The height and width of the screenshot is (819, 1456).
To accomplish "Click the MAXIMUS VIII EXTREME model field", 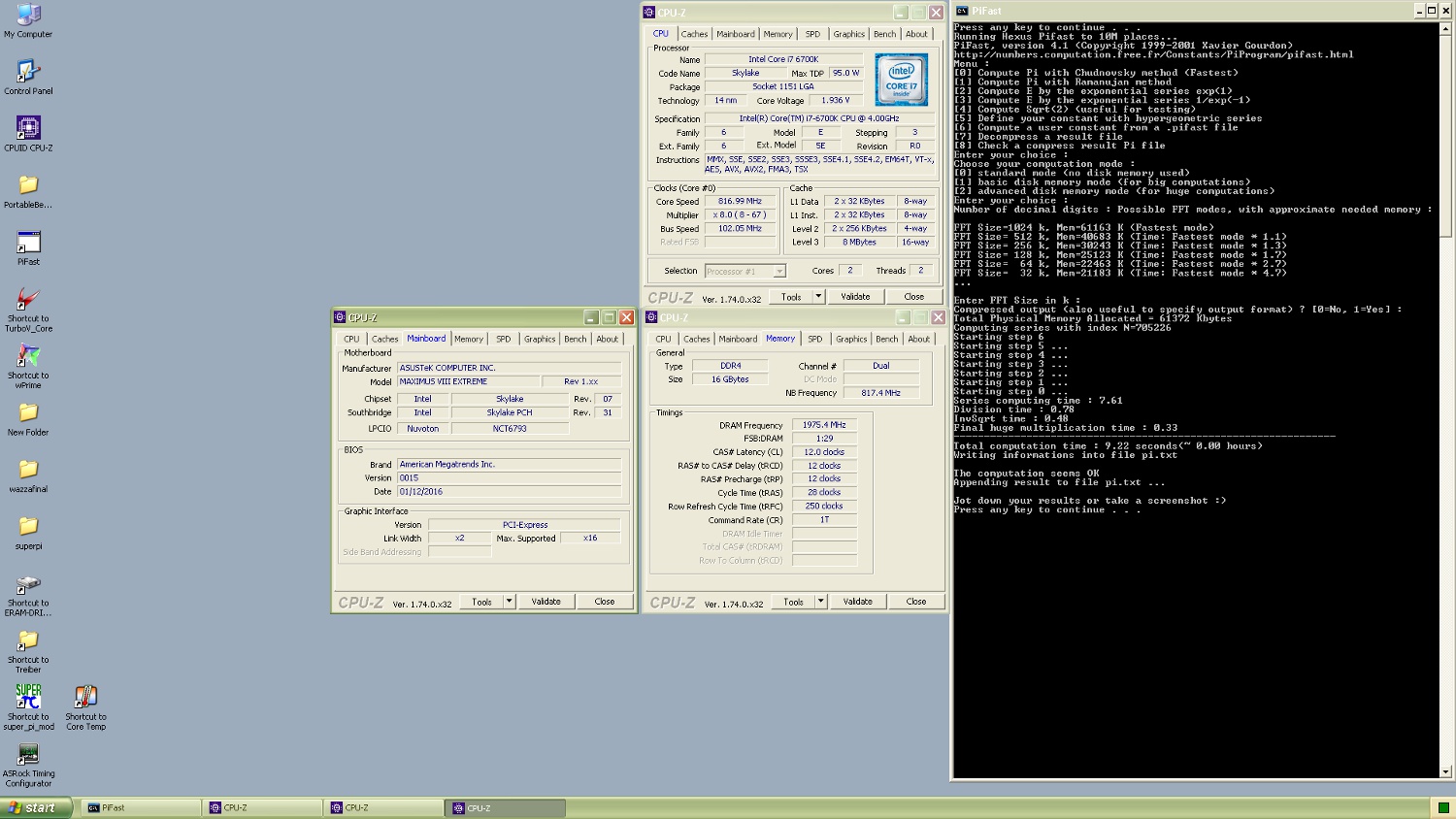I will [x=467, y=381].
